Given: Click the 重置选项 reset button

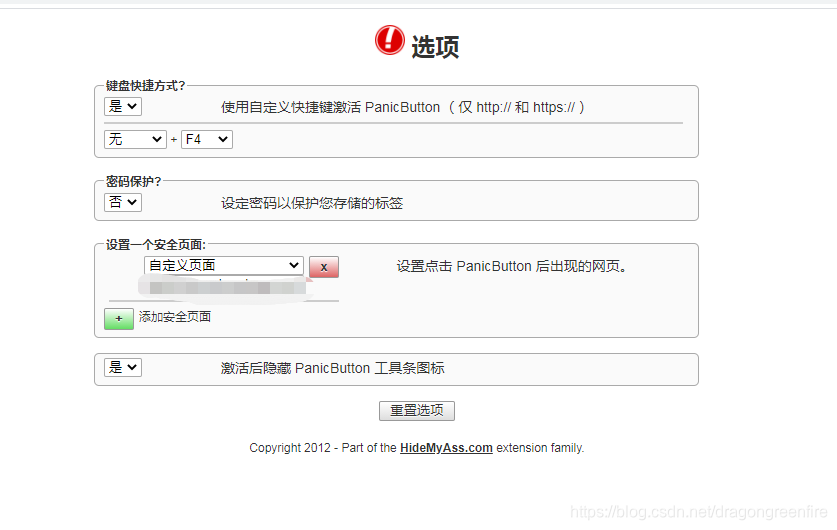Looking at the screenshot, I should click(x=417, y=410).
